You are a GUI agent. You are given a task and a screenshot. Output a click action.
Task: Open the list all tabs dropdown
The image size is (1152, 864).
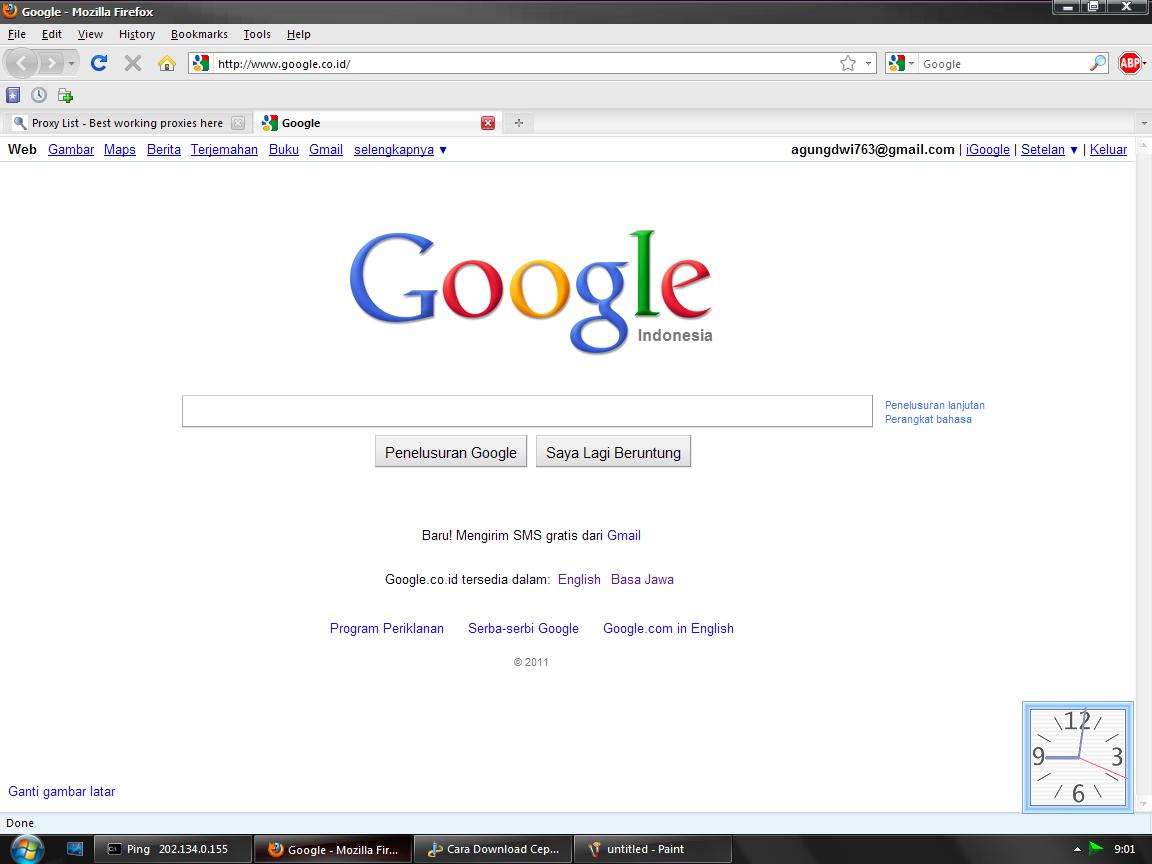(x=1143, y=123)
